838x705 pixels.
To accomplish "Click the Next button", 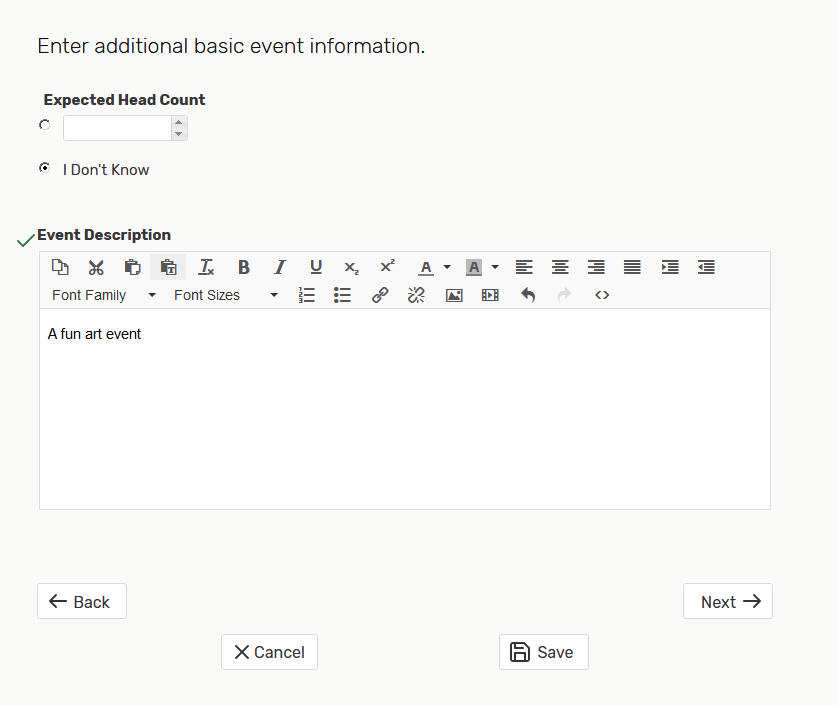I will click(x=727, y=601).
